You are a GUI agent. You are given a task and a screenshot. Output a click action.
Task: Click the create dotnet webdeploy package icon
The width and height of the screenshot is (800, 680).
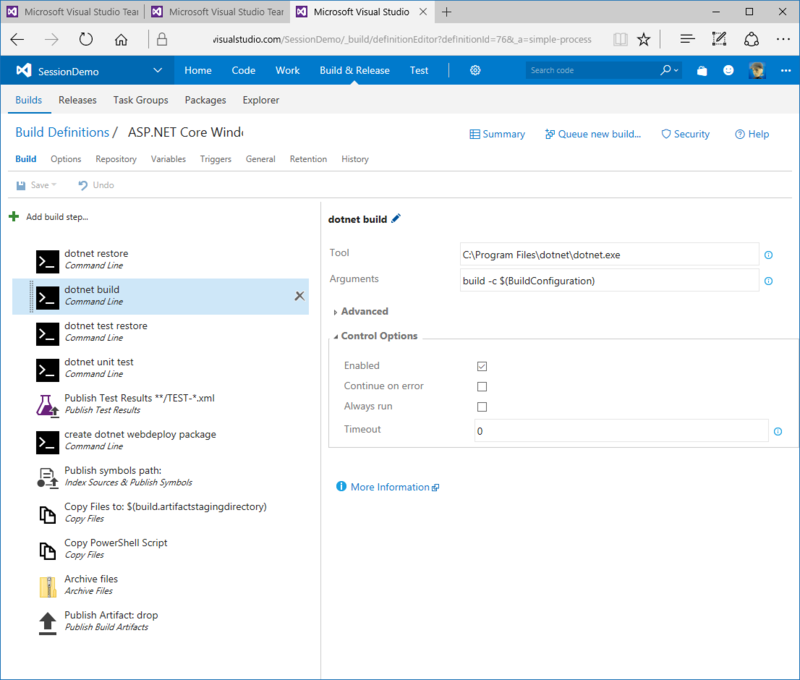coord(47,443)
